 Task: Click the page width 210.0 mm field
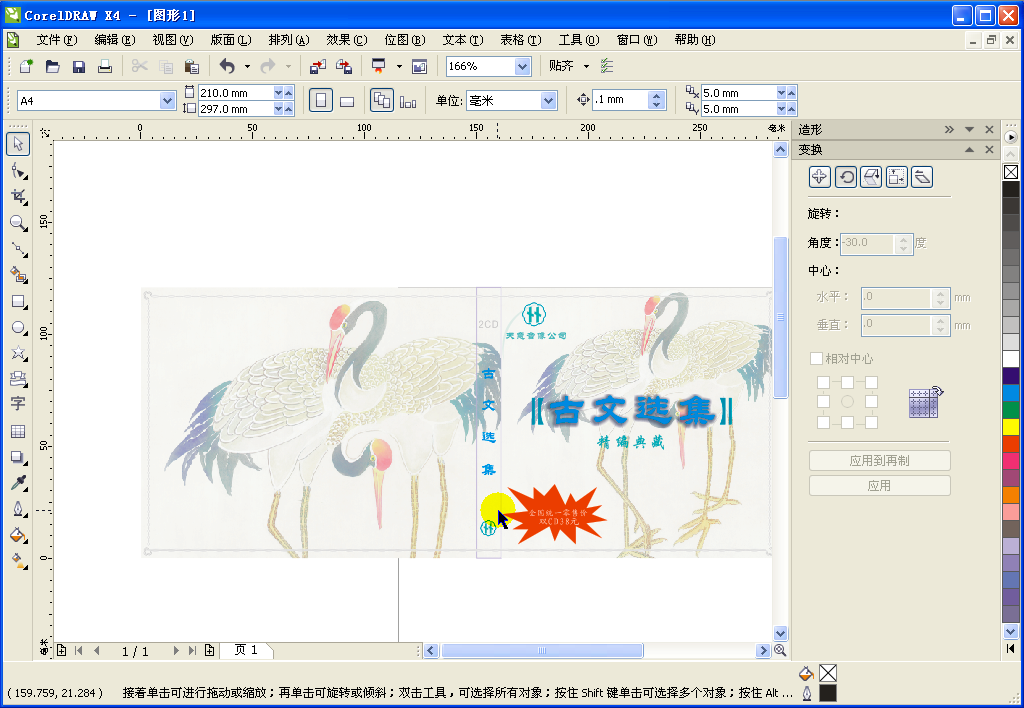coord(236,93)
